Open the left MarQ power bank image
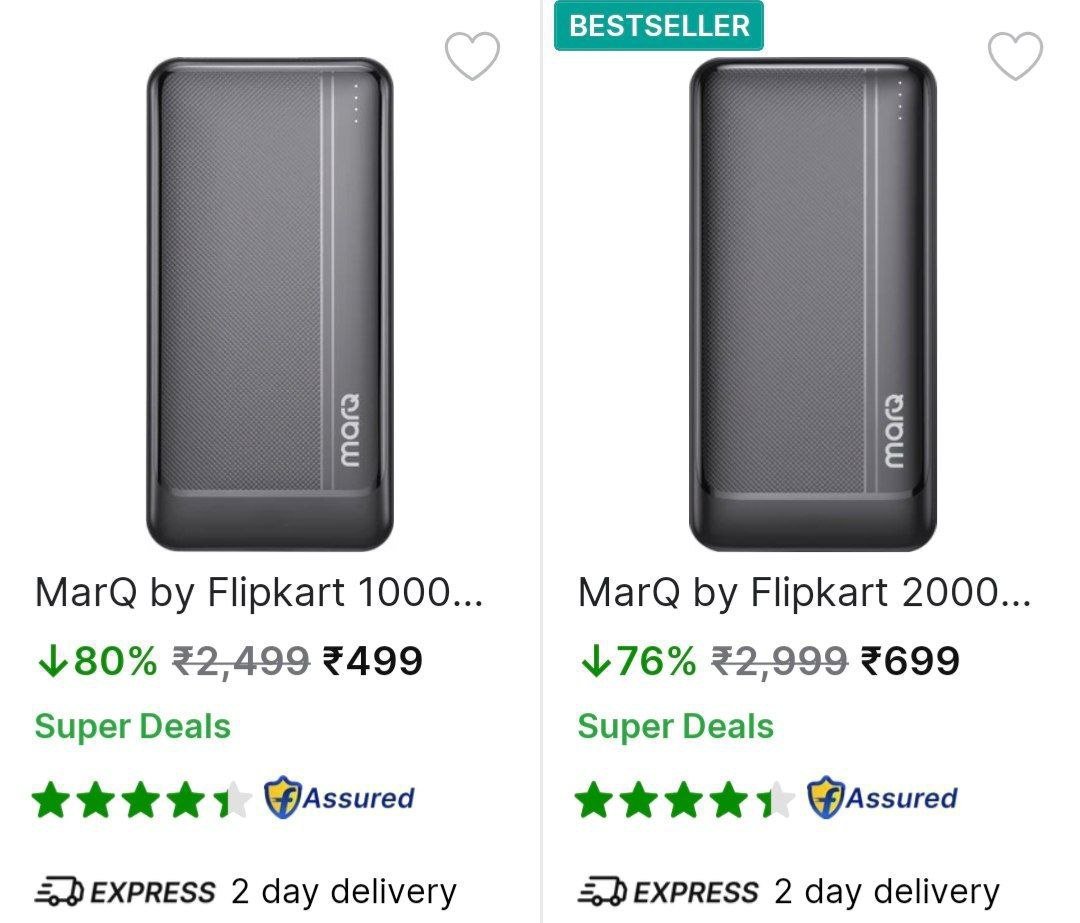This screenshot has height=923, width=1080. click(x=270, y=303)
